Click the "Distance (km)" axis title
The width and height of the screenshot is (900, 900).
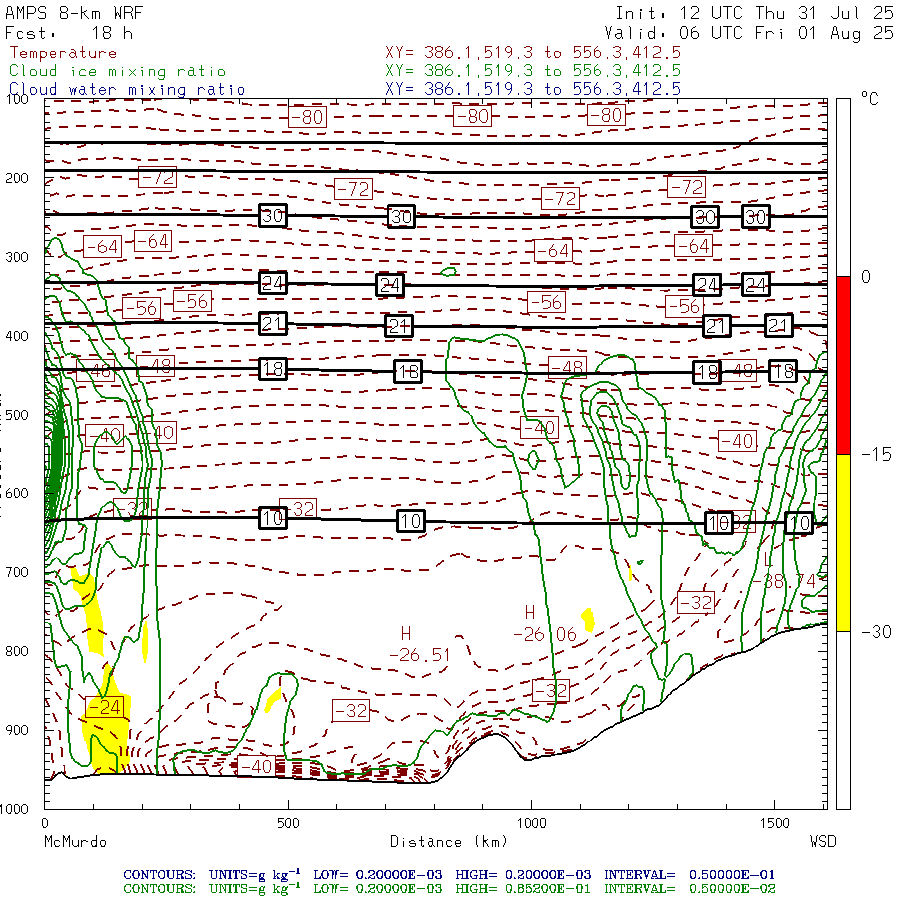tap(449, 842)
